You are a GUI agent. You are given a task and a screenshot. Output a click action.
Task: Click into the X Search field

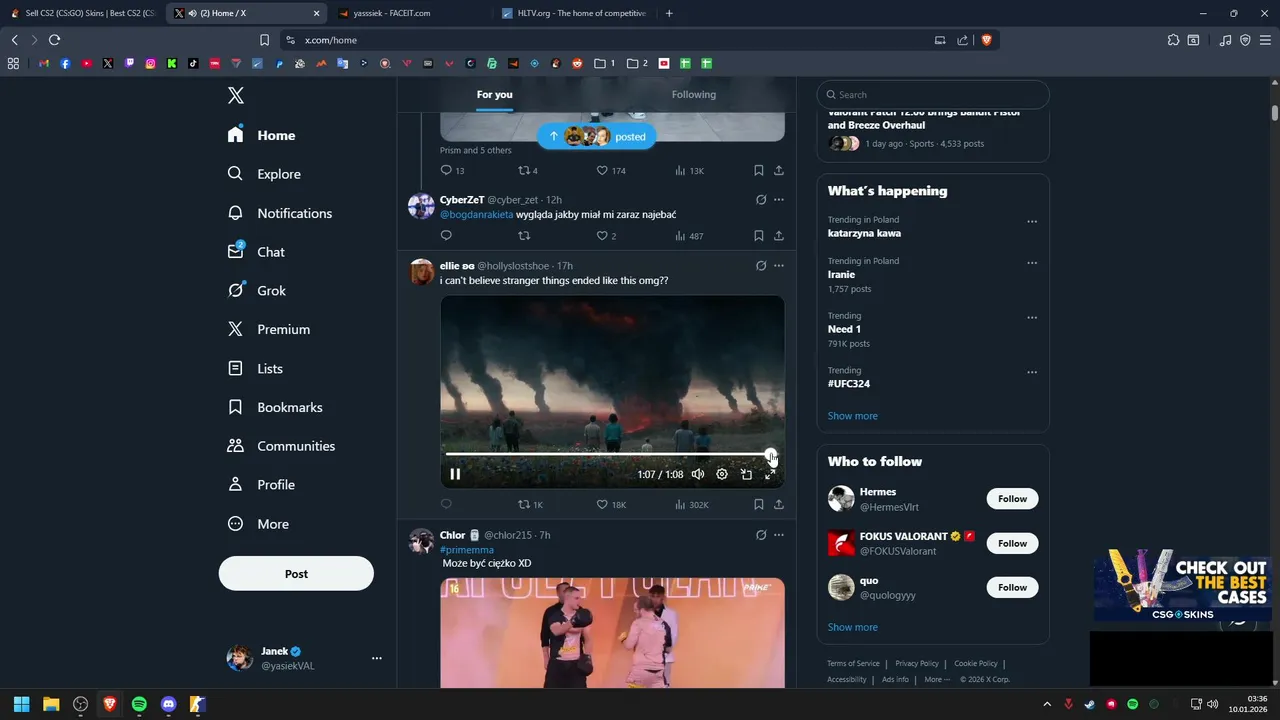tap(933, 95)
